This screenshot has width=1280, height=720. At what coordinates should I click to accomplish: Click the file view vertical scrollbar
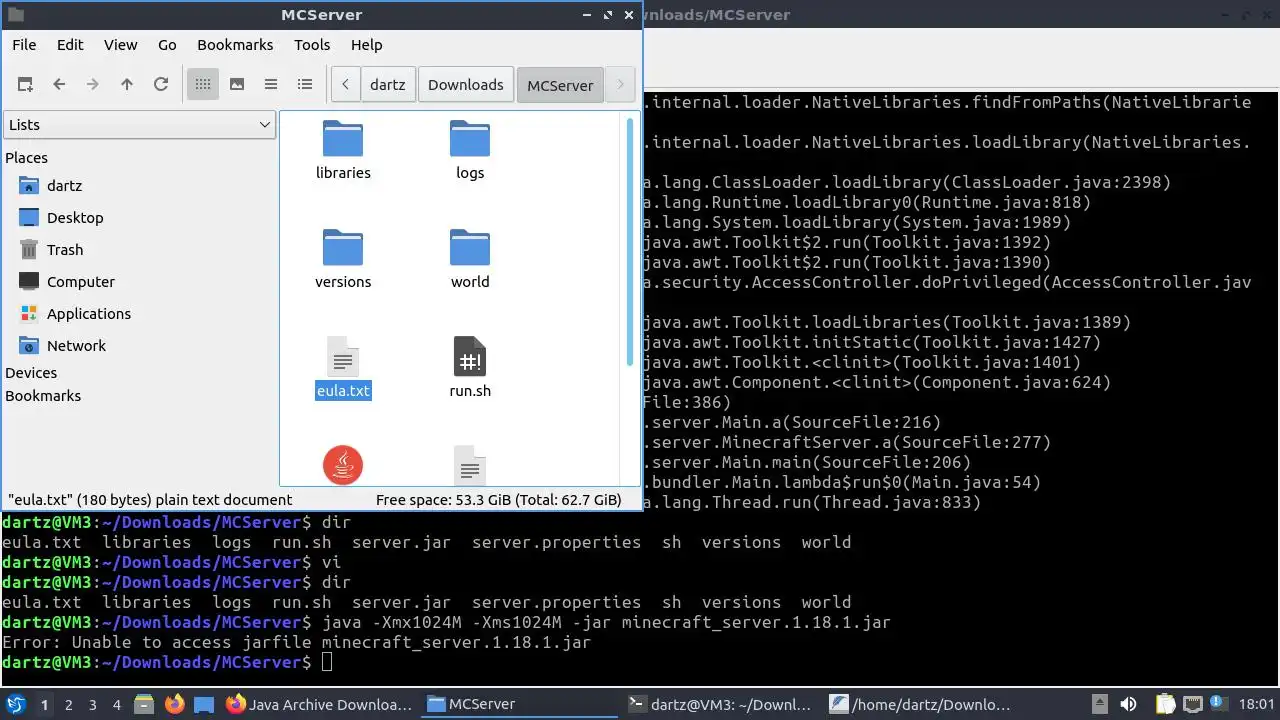[x=630, y=240]
